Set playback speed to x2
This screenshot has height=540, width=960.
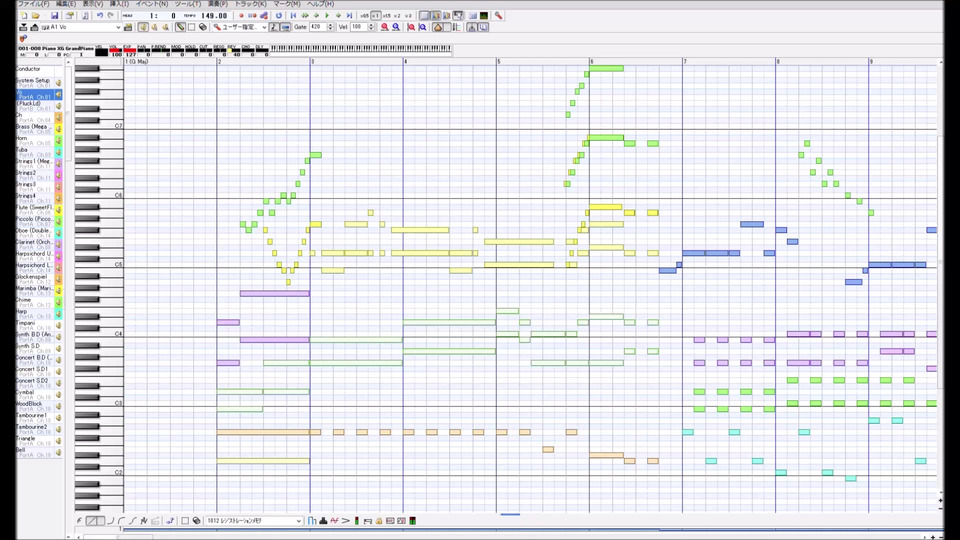point(397,15)
